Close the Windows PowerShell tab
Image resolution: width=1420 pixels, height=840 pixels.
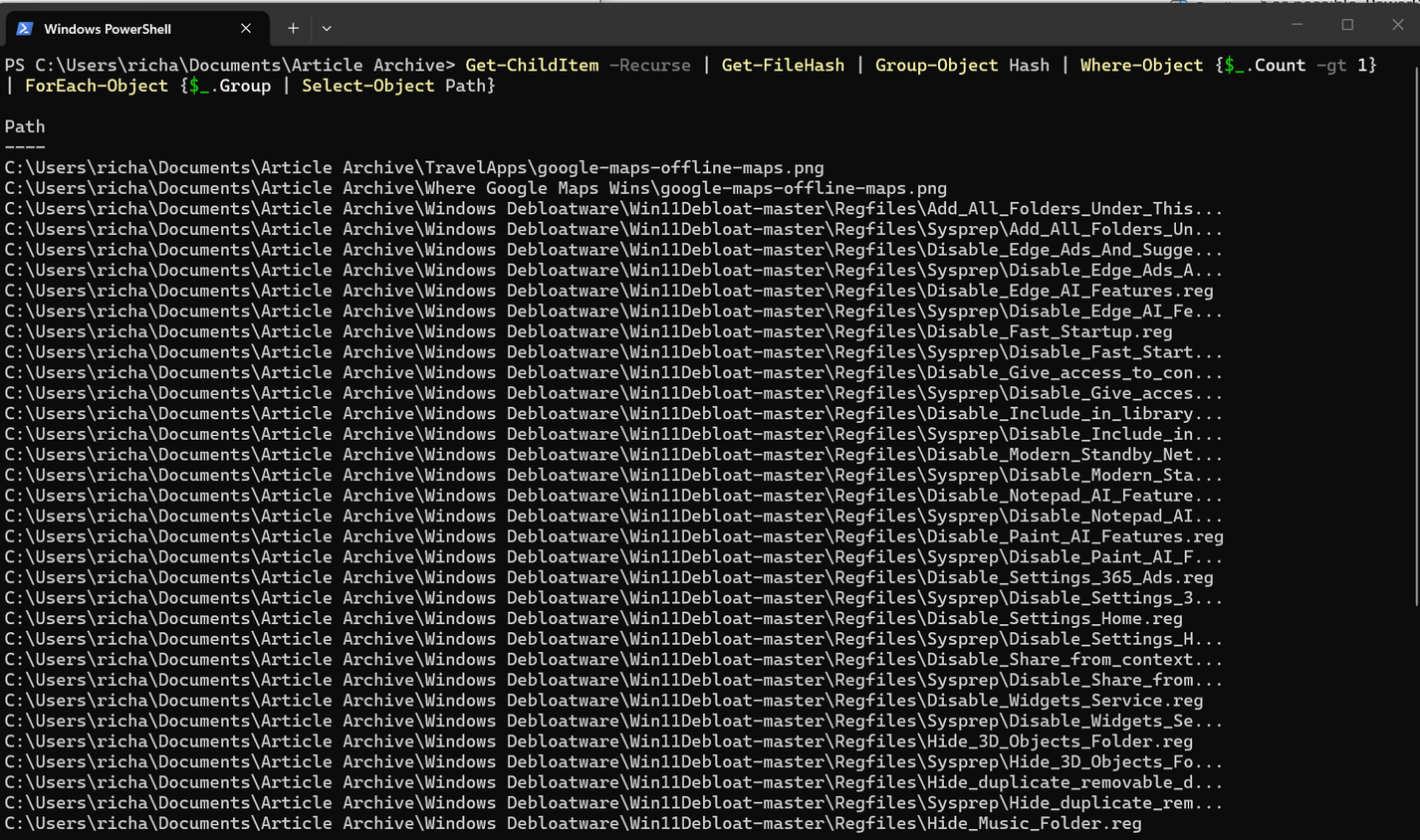tap(246, 29)
